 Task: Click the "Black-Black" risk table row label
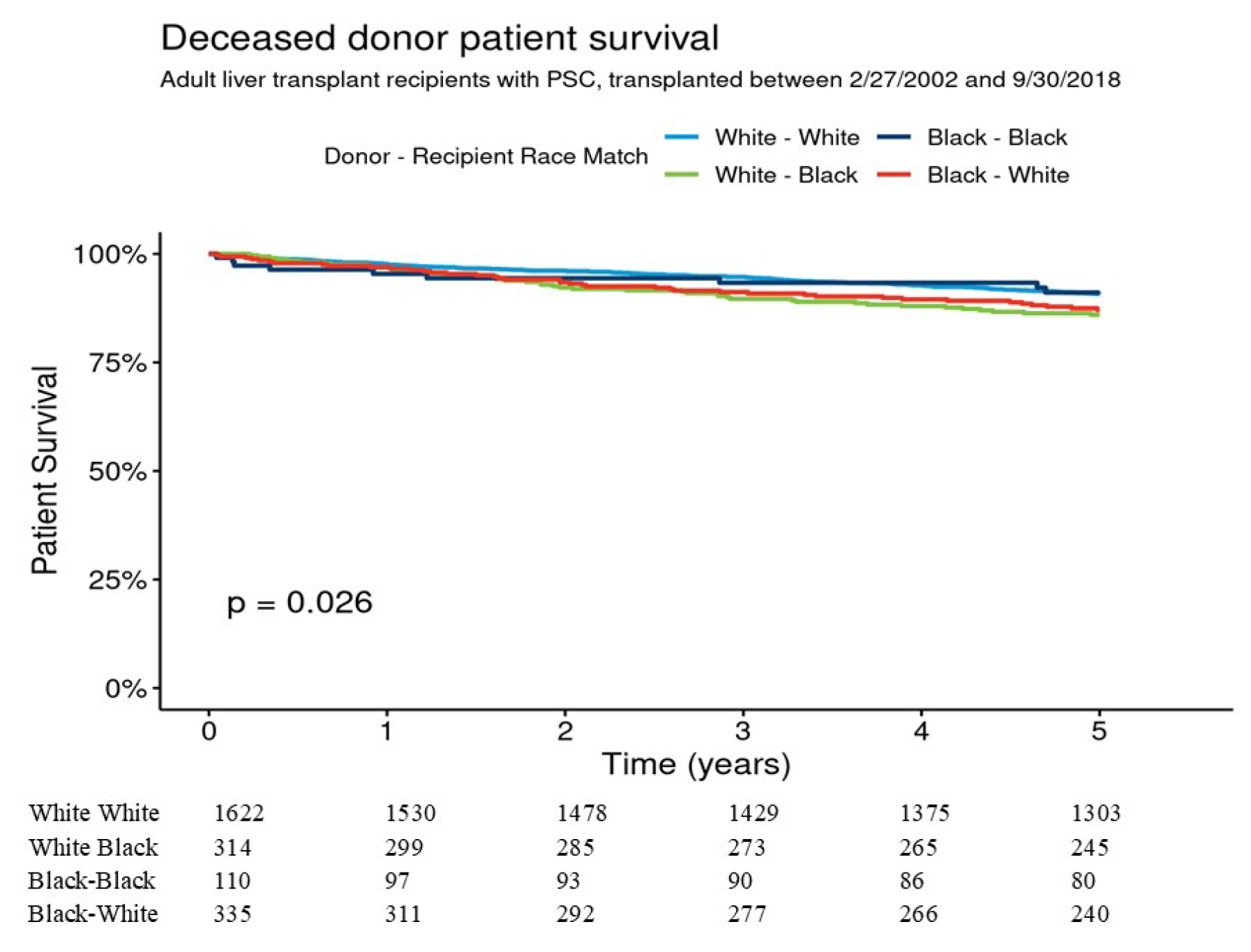pyautogui.click(x=91, y=881)
